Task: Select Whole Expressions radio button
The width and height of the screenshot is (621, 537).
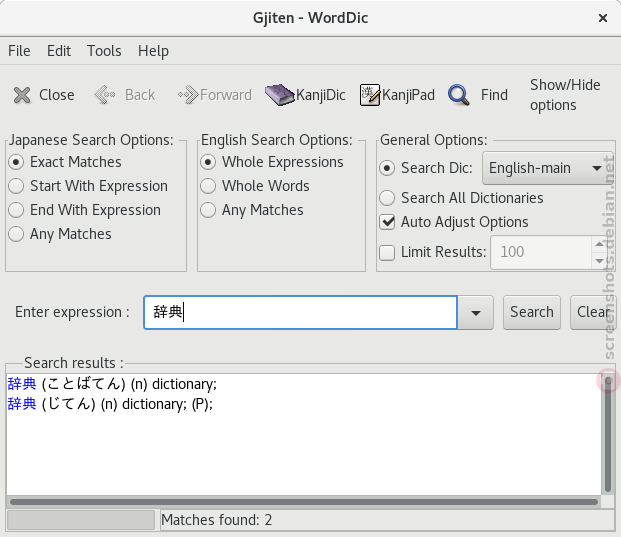Action: click(x=208, y=162)
